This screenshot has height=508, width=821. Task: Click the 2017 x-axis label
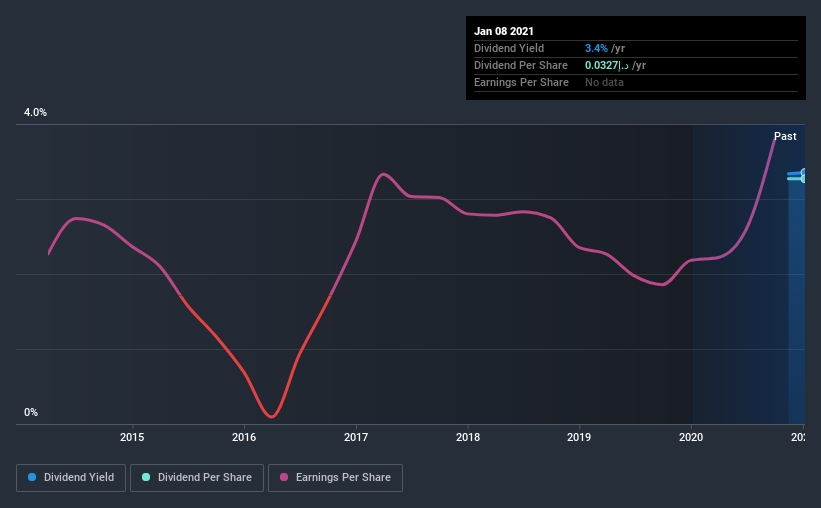click(356, 437)
